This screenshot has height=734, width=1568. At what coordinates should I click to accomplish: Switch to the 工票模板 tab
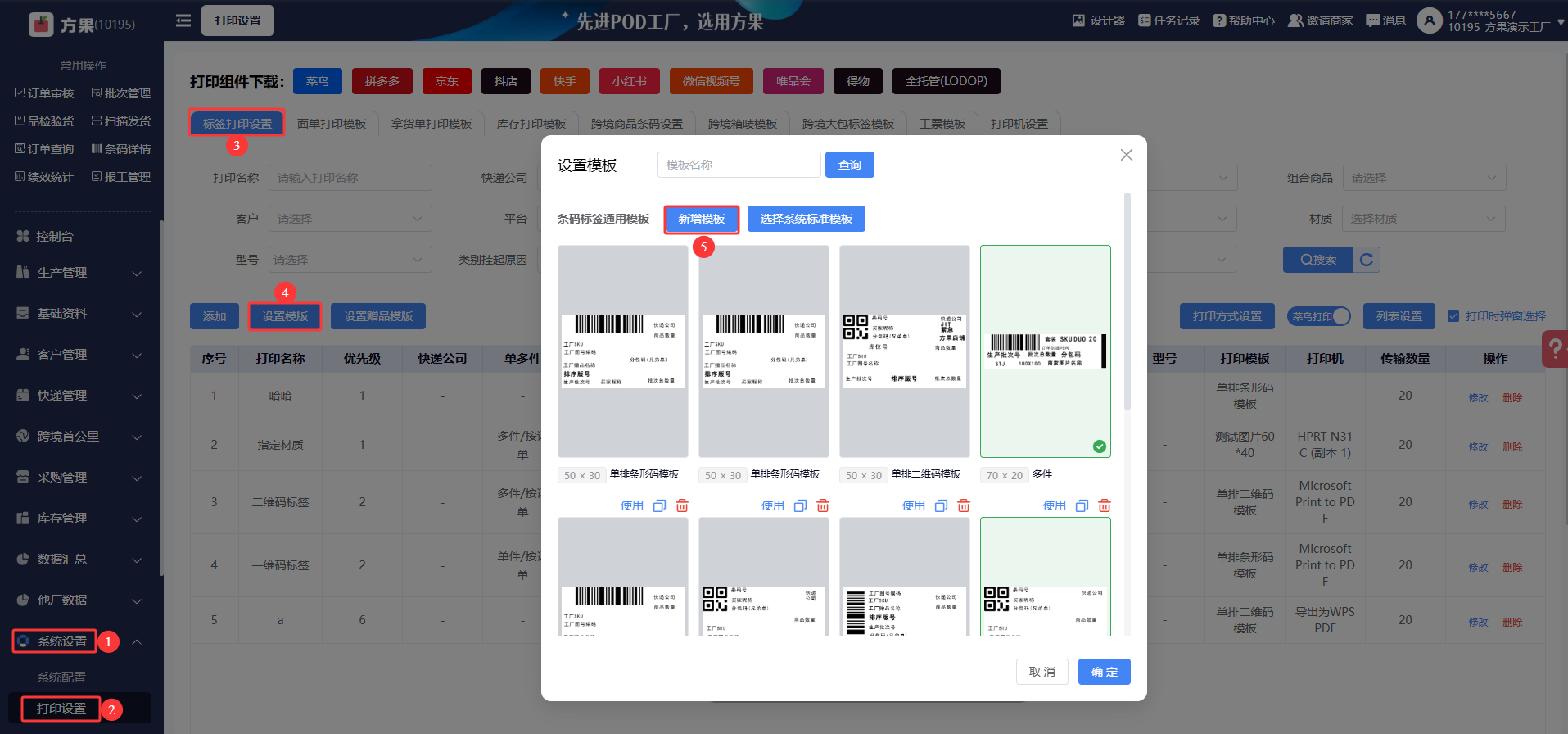(x=942, y=124)
